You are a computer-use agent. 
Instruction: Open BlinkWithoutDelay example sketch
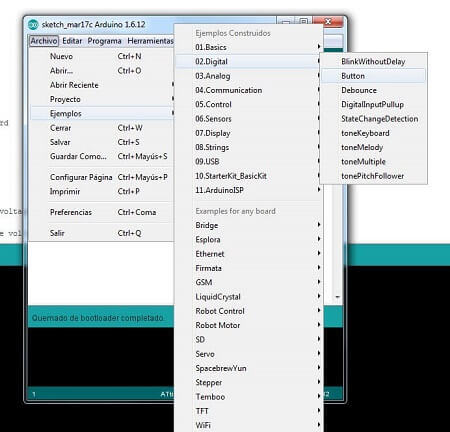point(373,62)
